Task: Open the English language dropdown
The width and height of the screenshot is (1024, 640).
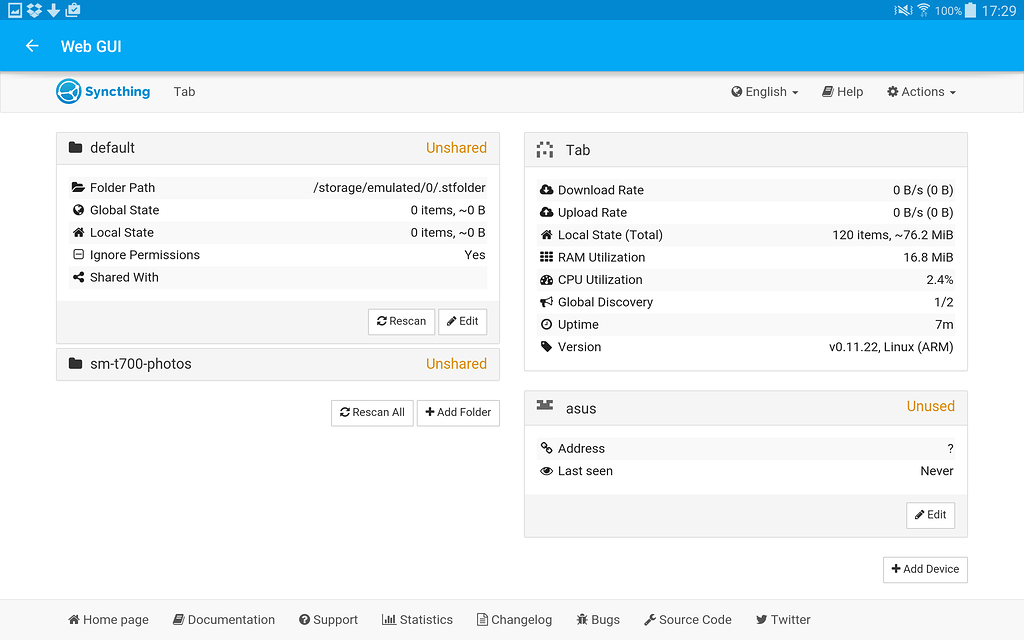Action: pos(764,91)
